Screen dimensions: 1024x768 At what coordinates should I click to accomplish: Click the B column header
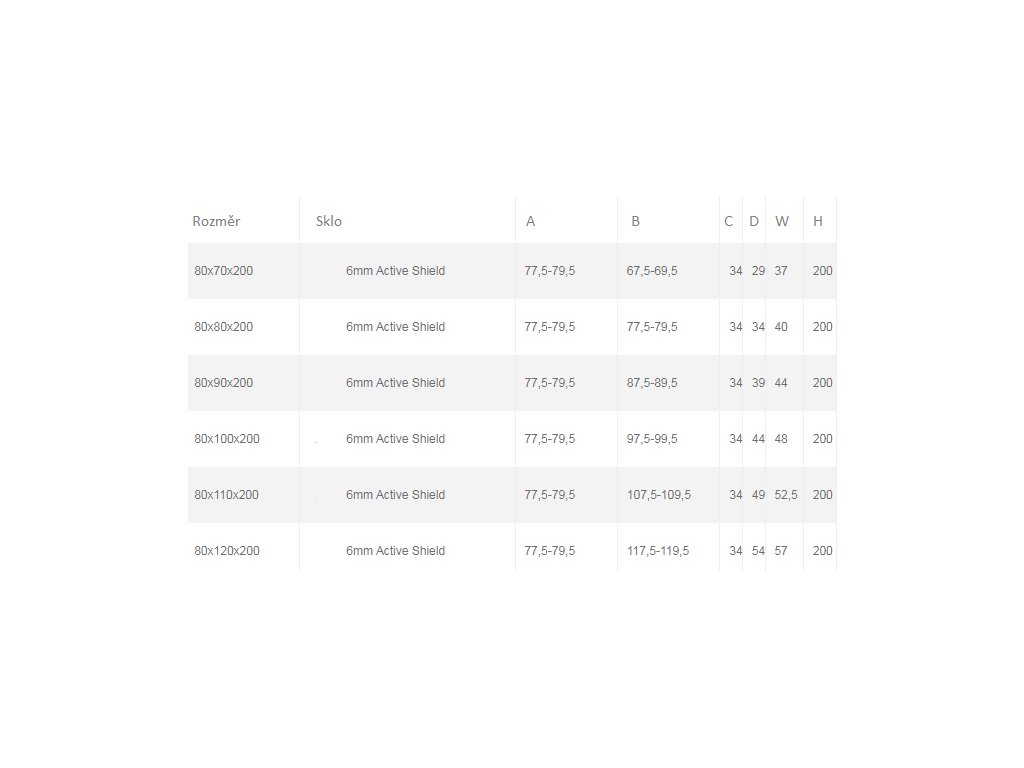pos(635,221)
